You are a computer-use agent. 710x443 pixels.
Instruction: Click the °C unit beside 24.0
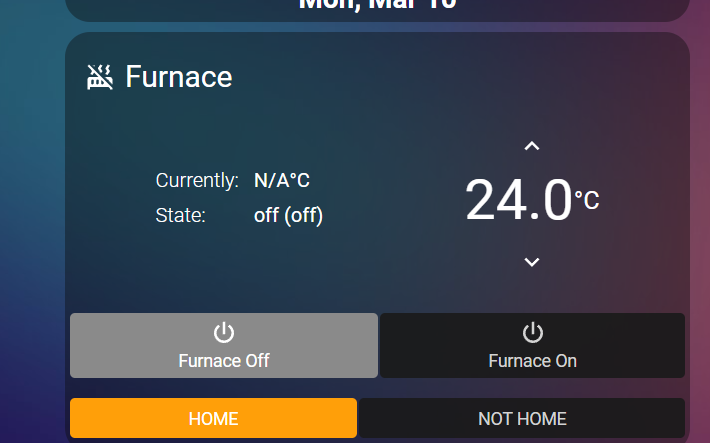(x=587, y=200)
